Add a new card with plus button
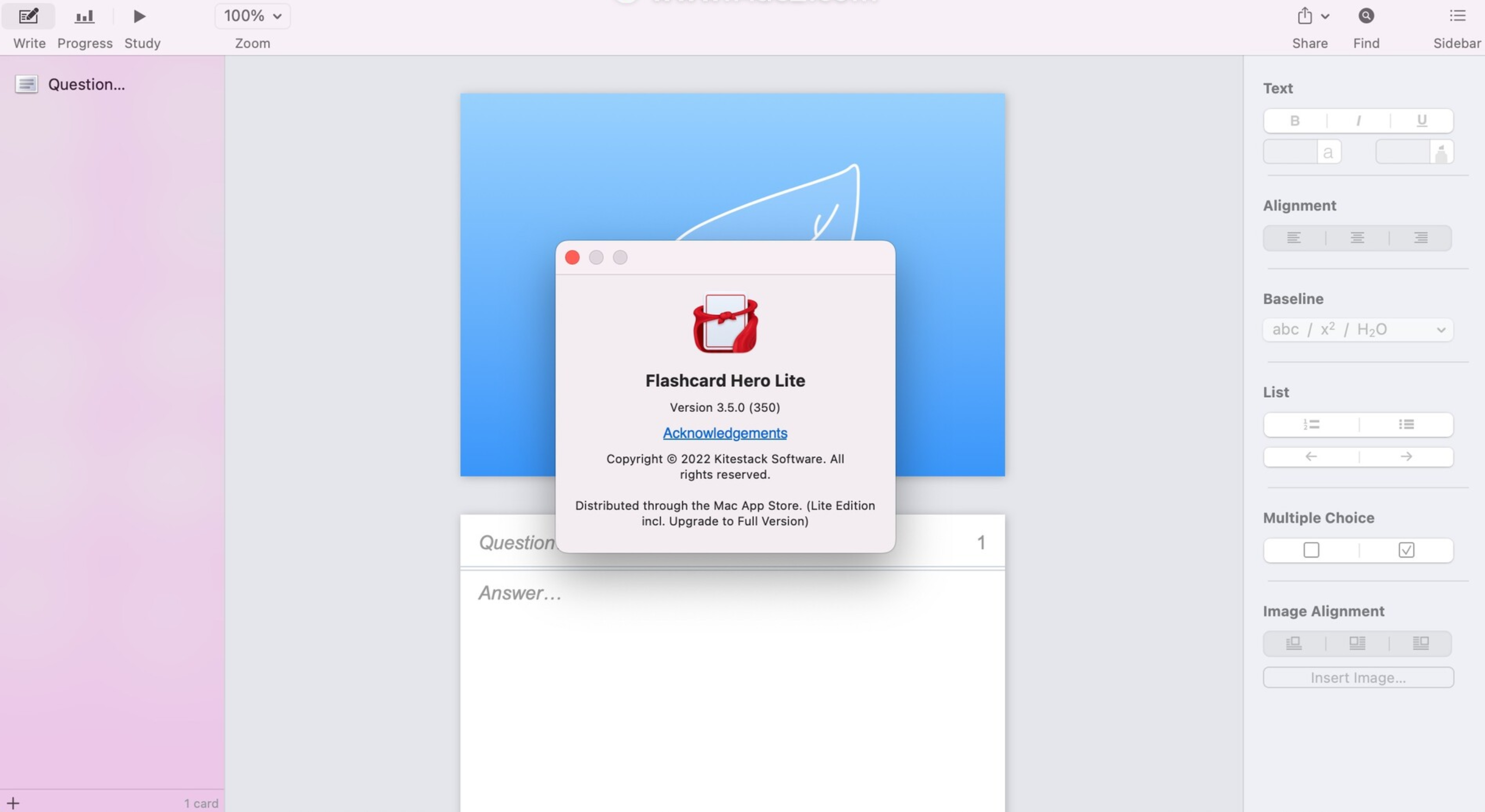 point(13,803)
